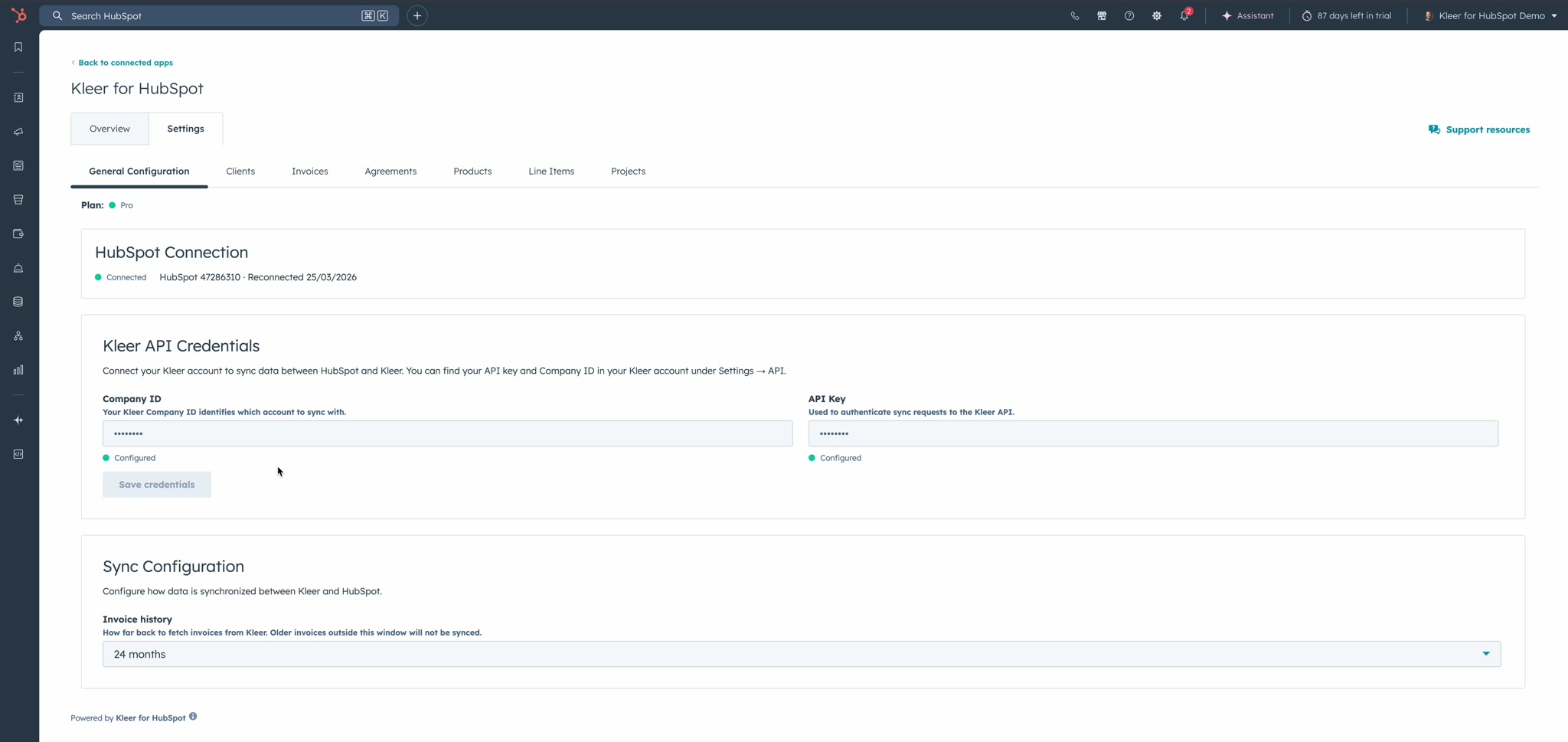The height and width of the screenshot is (742, 1568).
Task: Open the Help question mark icon
Action: click(1129, 15)
